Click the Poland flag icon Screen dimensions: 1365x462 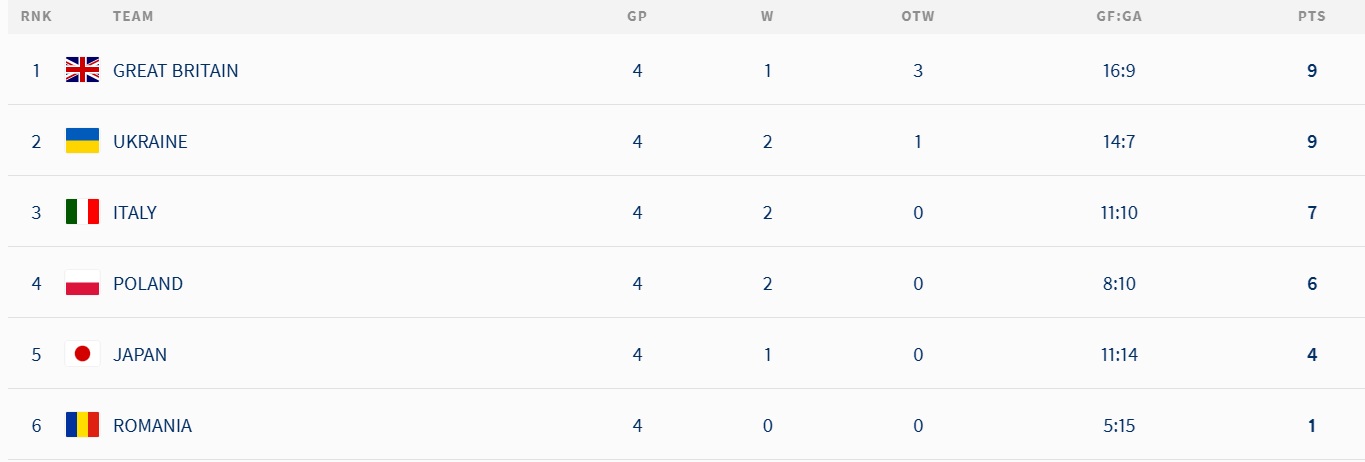click(82, 283)
